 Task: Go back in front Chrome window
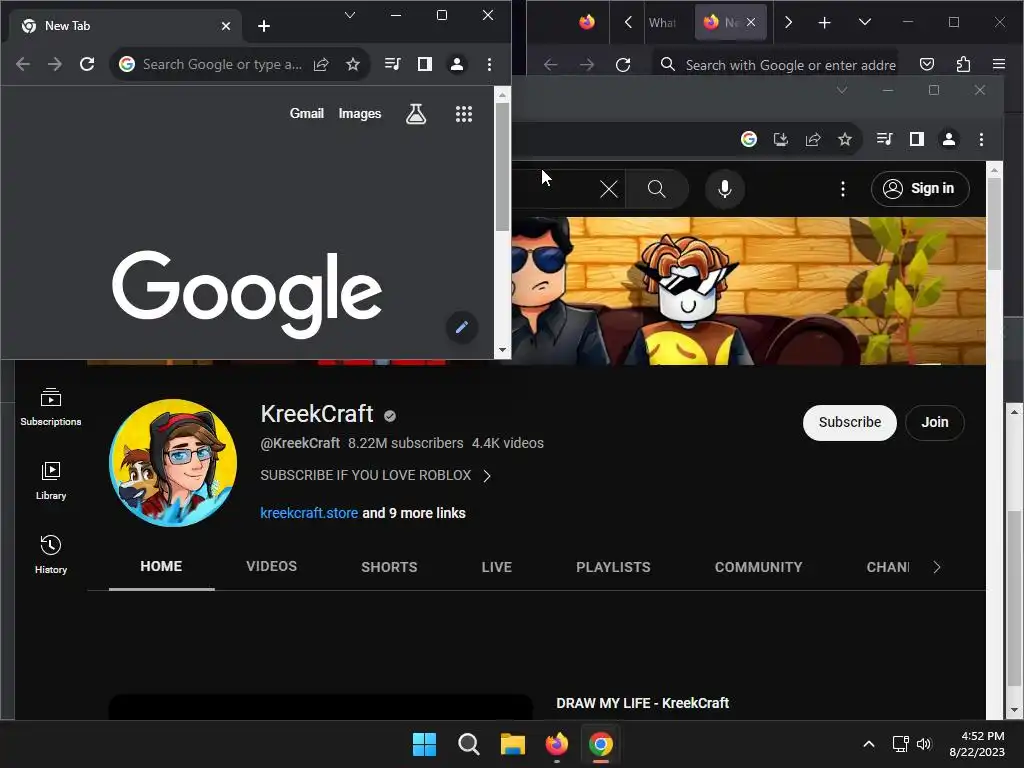pyautogui.click(x=23, y=64)
